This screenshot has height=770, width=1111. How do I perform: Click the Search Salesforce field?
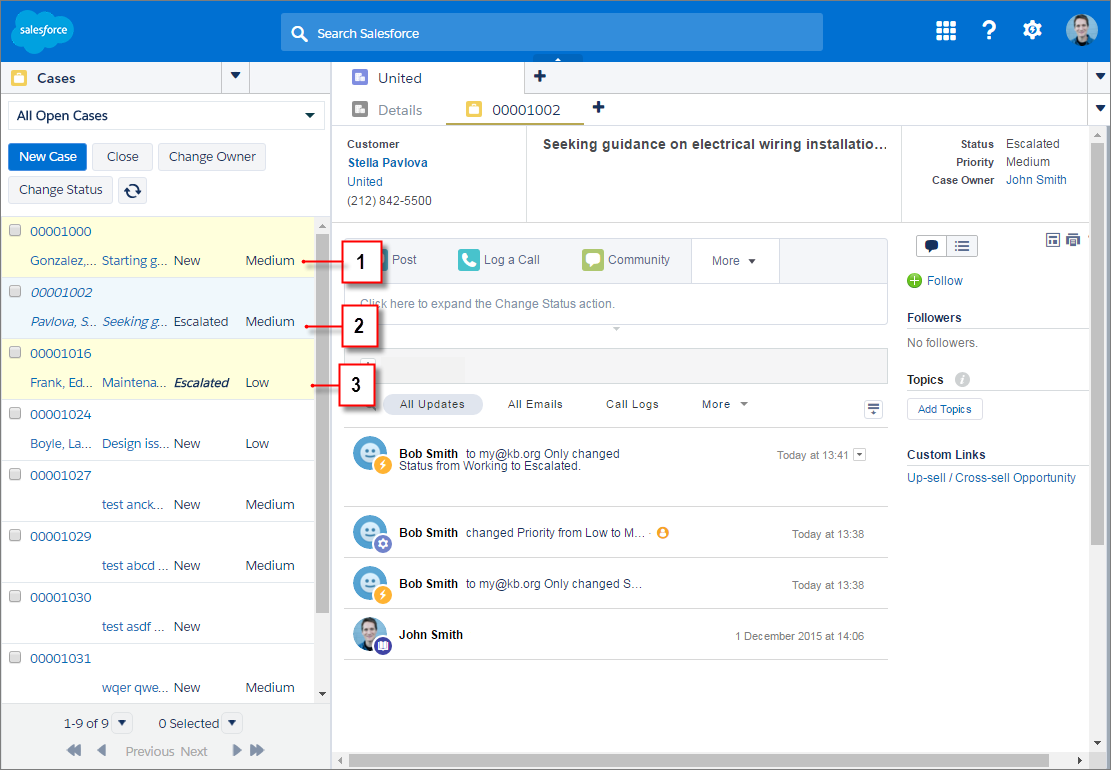pos(551,32)
